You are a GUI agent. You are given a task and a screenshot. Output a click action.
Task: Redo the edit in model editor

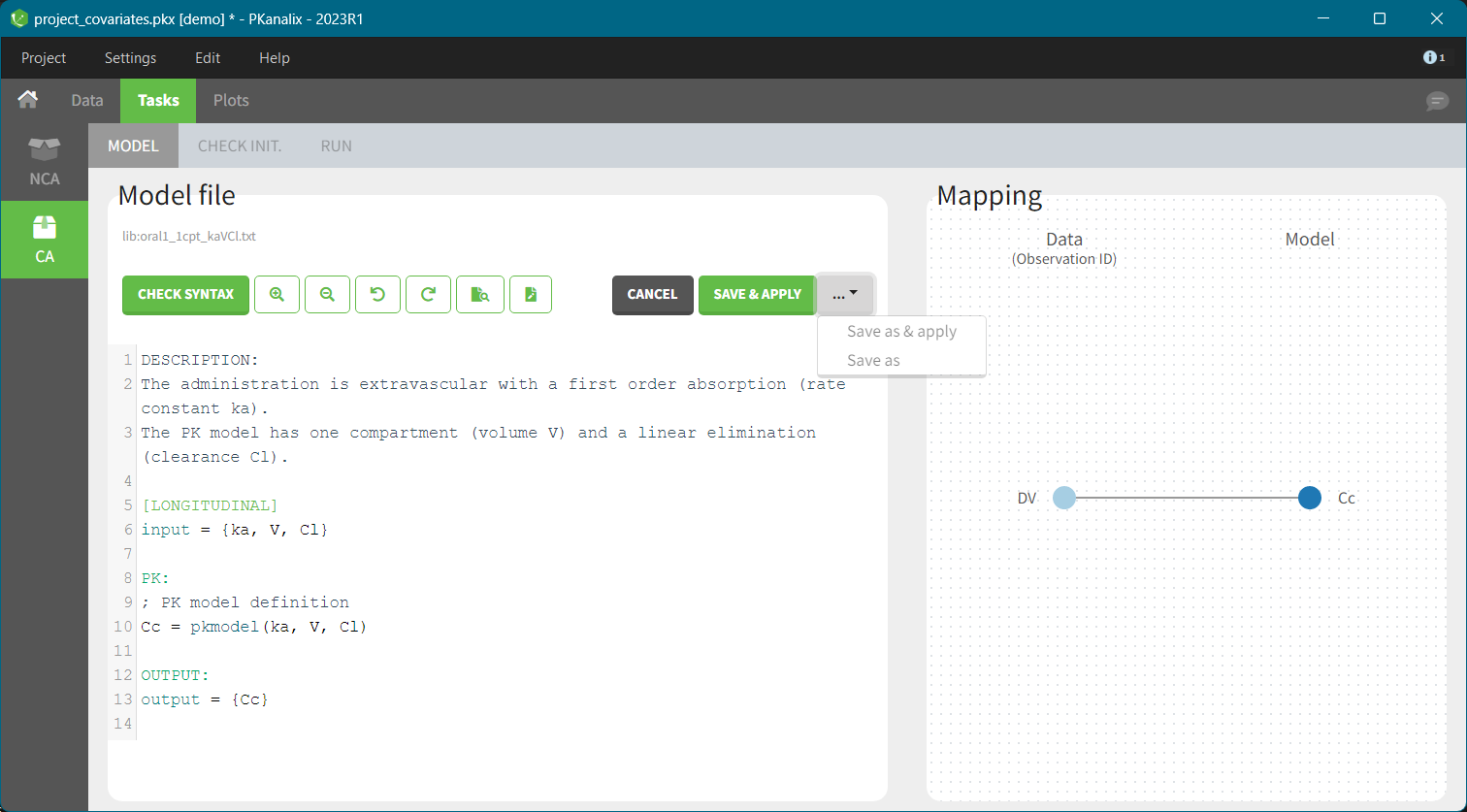(x=428, y=295)
